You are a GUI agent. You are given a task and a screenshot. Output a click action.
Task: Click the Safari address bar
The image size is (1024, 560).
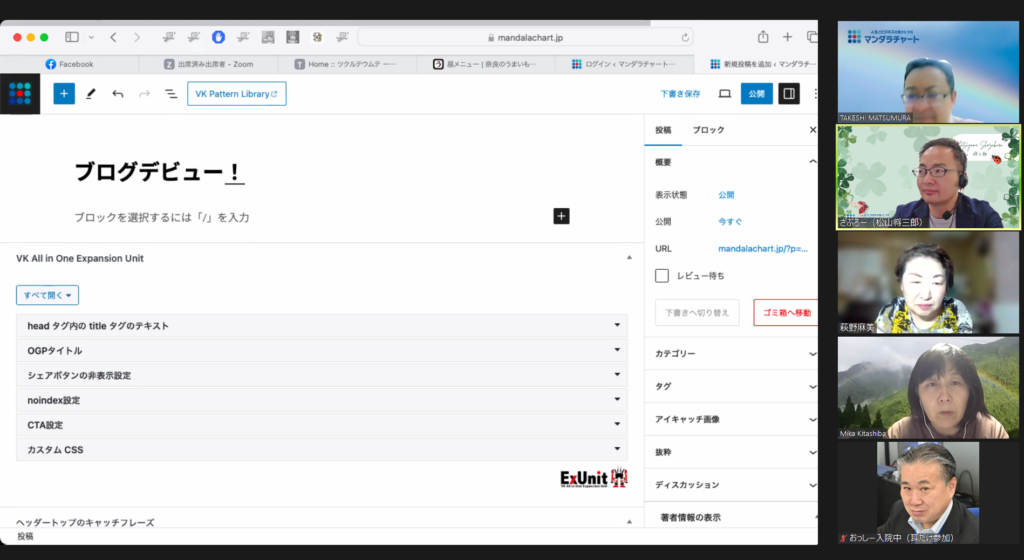click(x=525, y=37)
